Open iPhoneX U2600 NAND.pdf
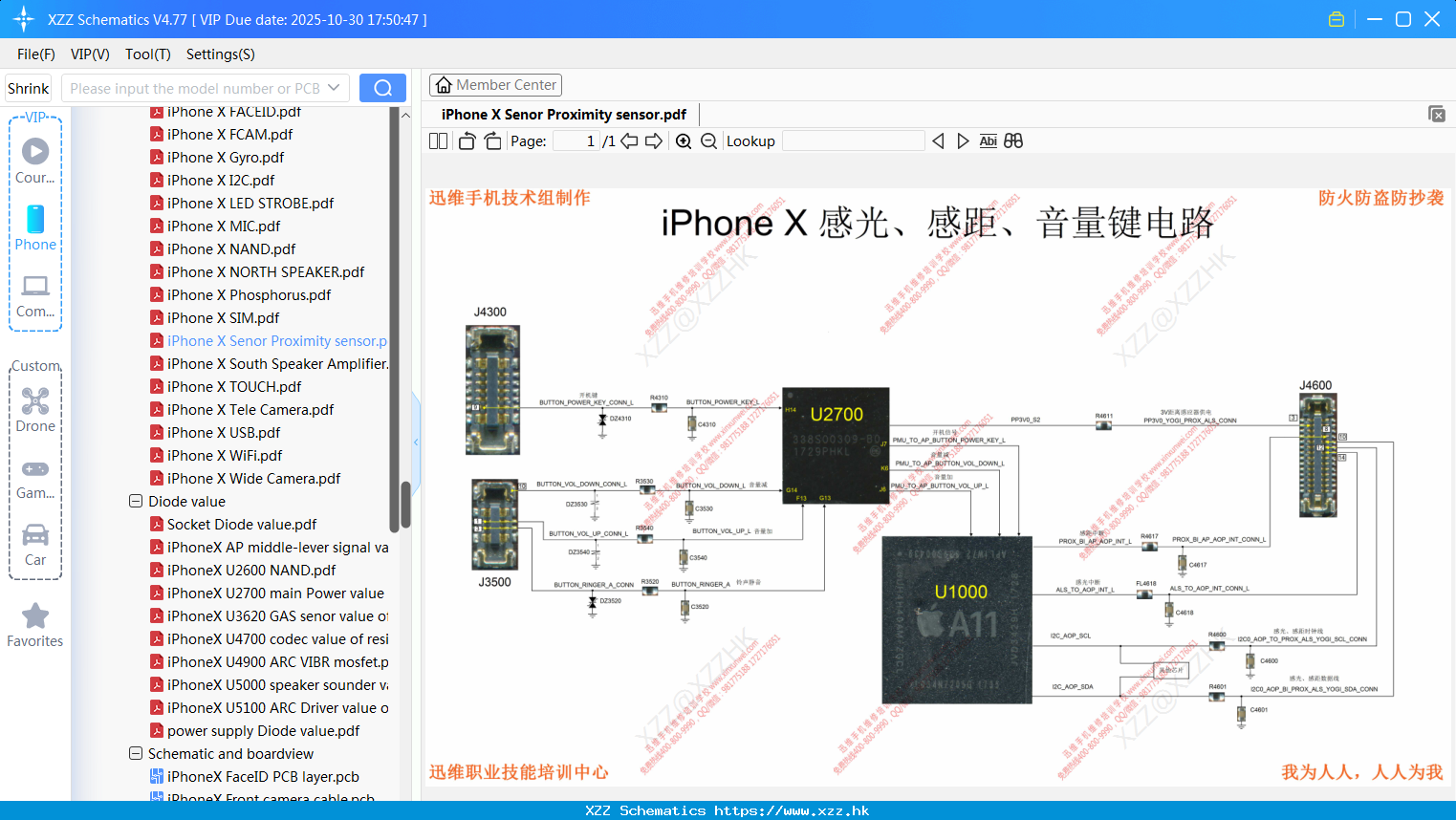The height and width of the screenshot is (820, 1456). point(251,571)
